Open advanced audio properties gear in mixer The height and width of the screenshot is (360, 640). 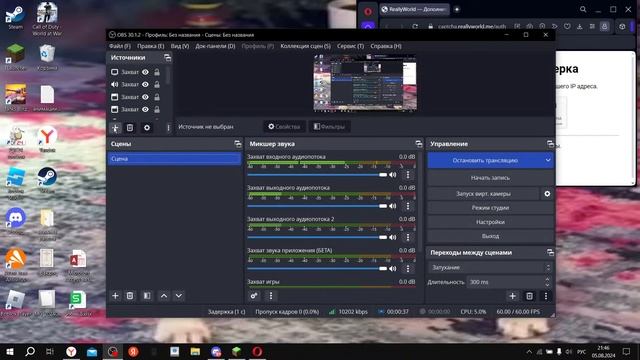pos(254,296)
